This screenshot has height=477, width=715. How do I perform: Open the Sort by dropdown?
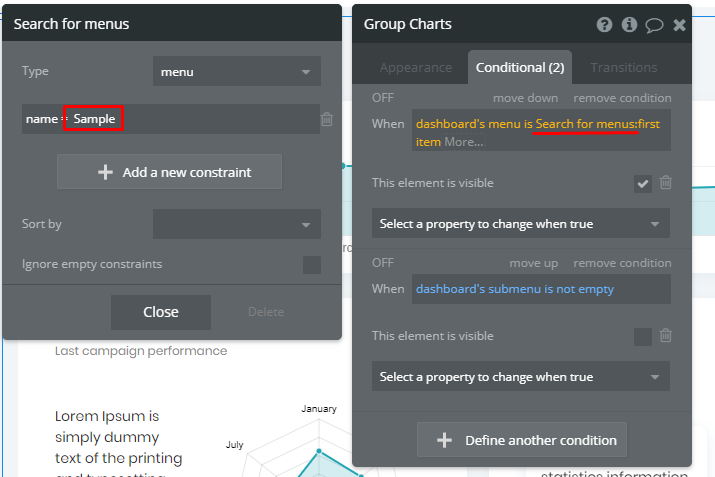(x=237, y=224)
